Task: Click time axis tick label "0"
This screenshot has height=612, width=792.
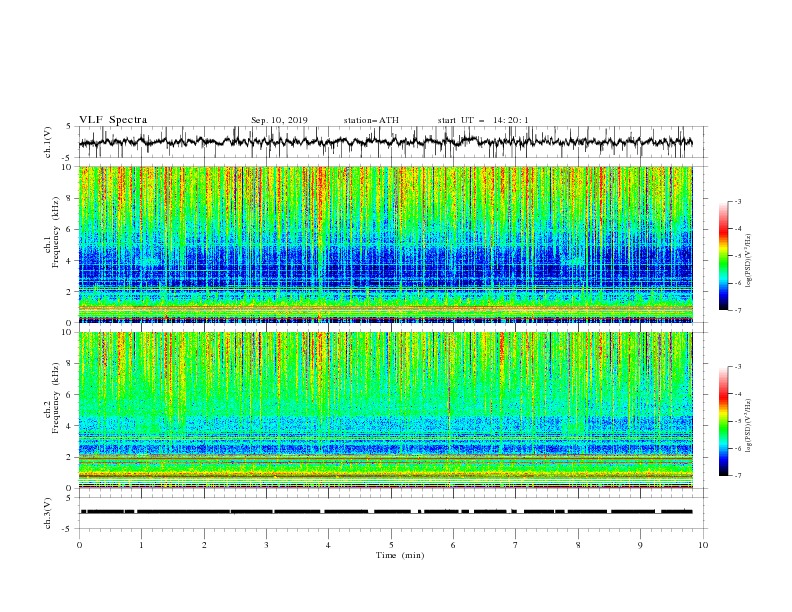Action: tap(79, 545)
